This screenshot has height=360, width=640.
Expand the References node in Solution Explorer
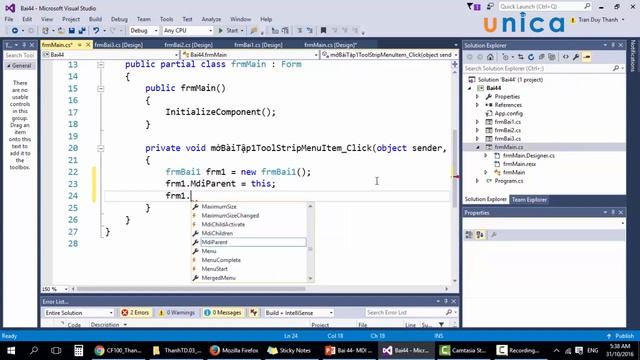(477, 105)
